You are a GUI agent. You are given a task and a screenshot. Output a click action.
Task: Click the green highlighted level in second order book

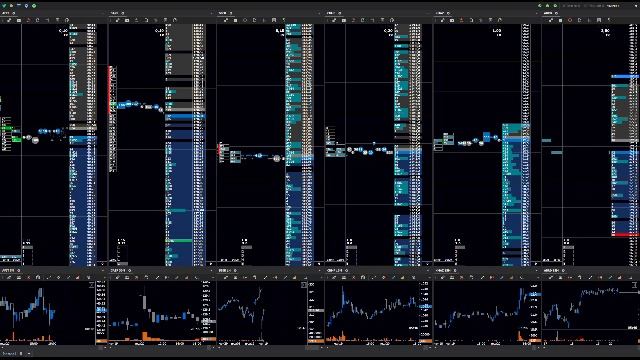pos(179,241)
